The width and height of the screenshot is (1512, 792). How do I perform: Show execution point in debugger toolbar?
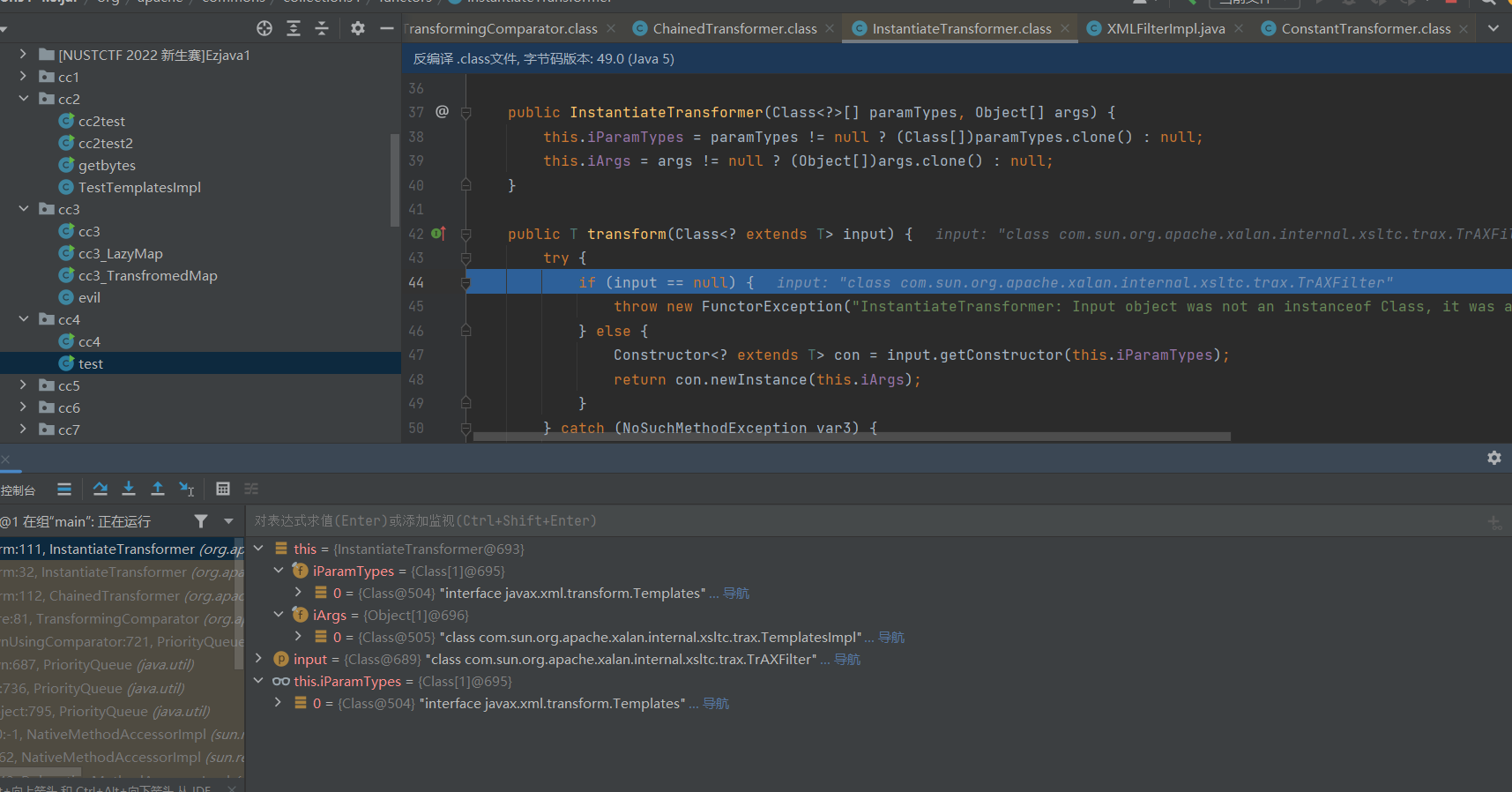point(64,489)
